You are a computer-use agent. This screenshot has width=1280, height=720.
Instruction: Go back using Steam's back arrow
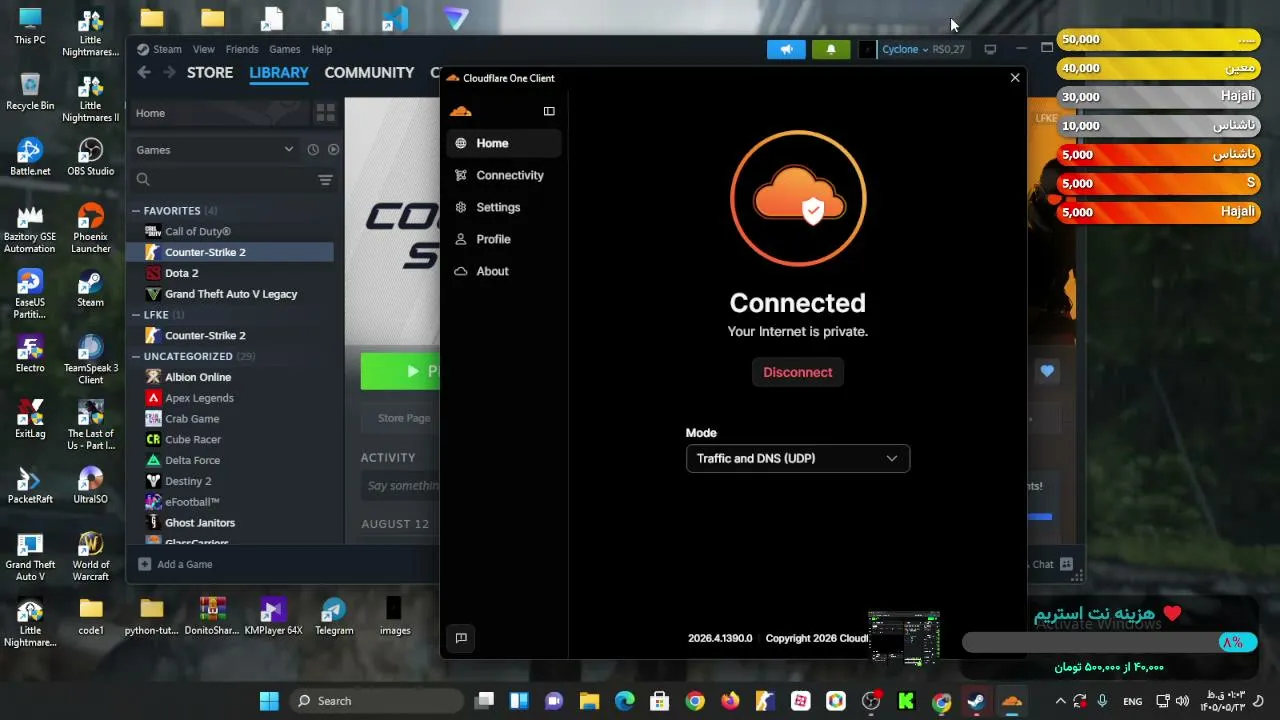click(144, 73)
